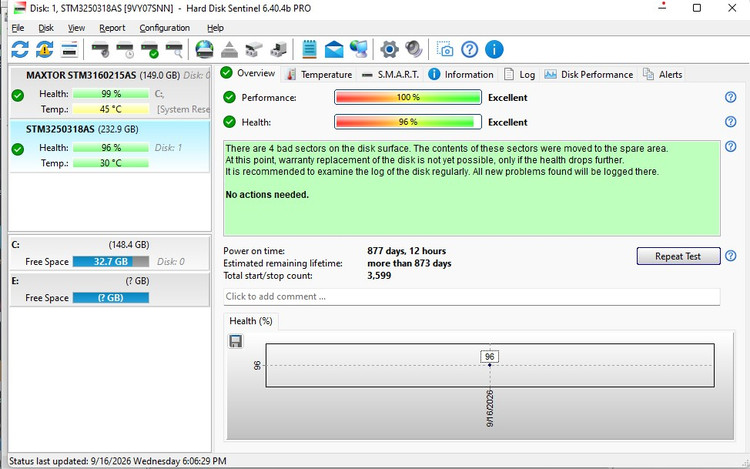The height and width of the screenshot is (469, 750).
Task: Open the Configuration menu
Action: (x=165, y=28)
